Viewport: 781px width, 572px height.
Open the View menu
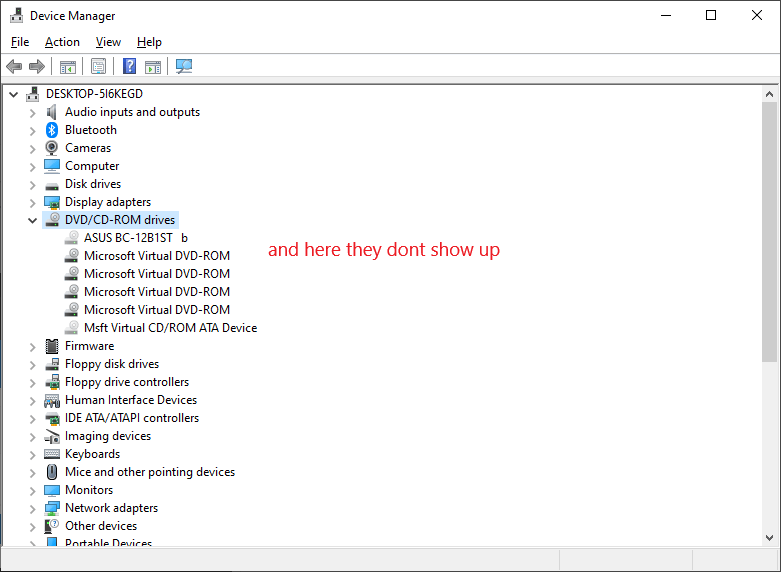108,42
